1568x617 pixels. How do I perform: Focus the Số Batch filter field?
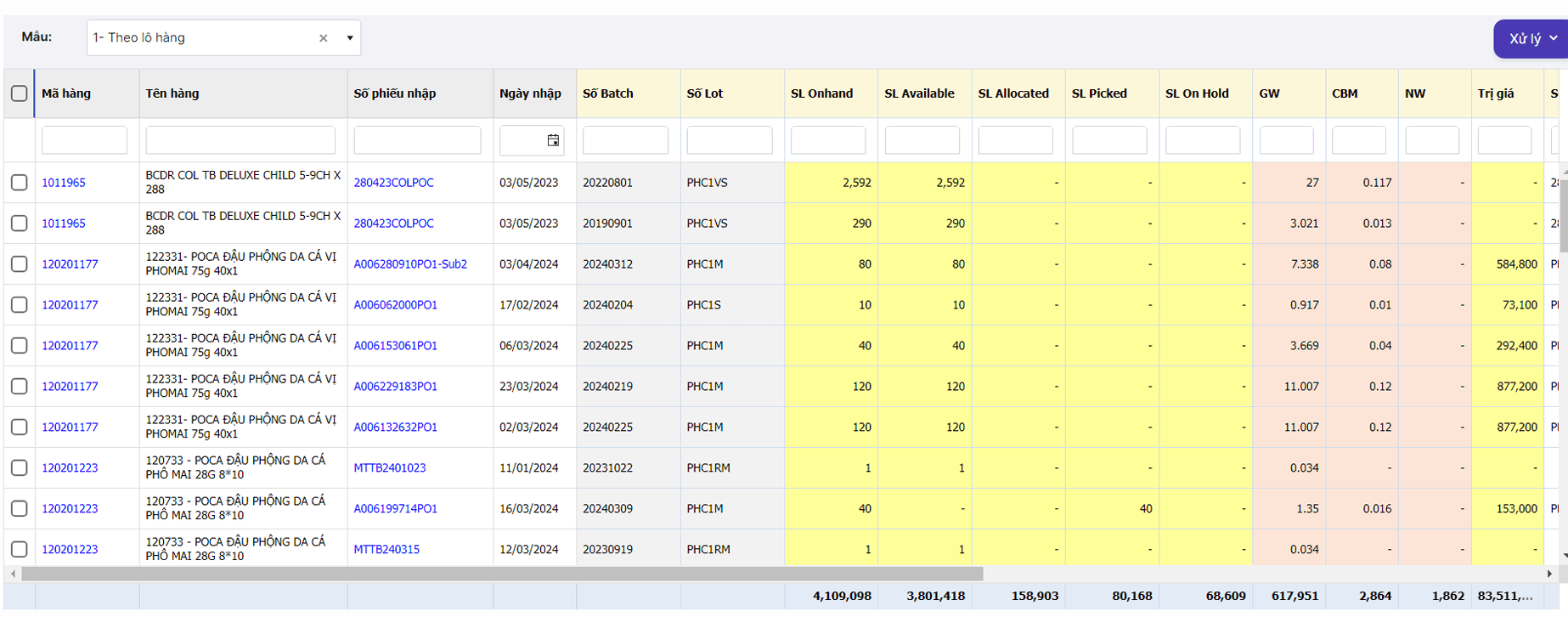pyautogui.click(x=625, y=140)
